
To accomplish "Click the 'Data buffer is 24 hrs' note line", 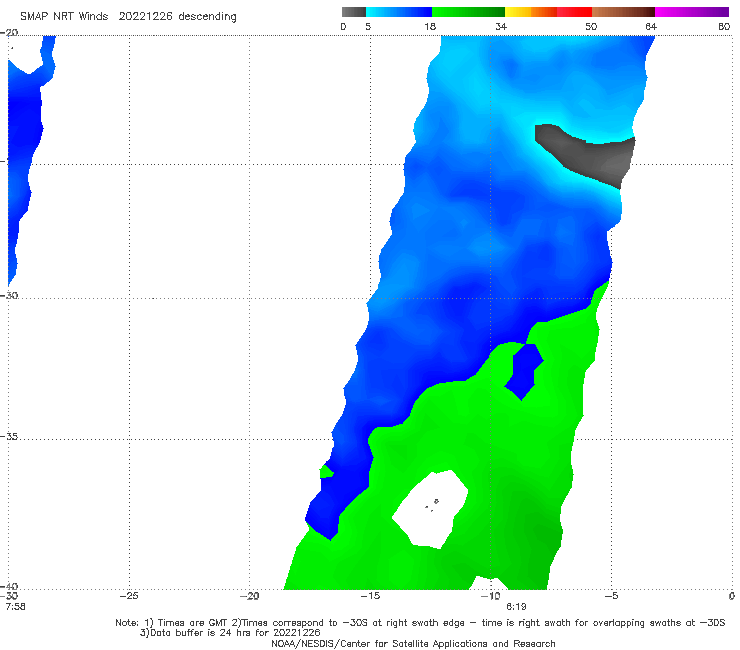I will [230, 633].
